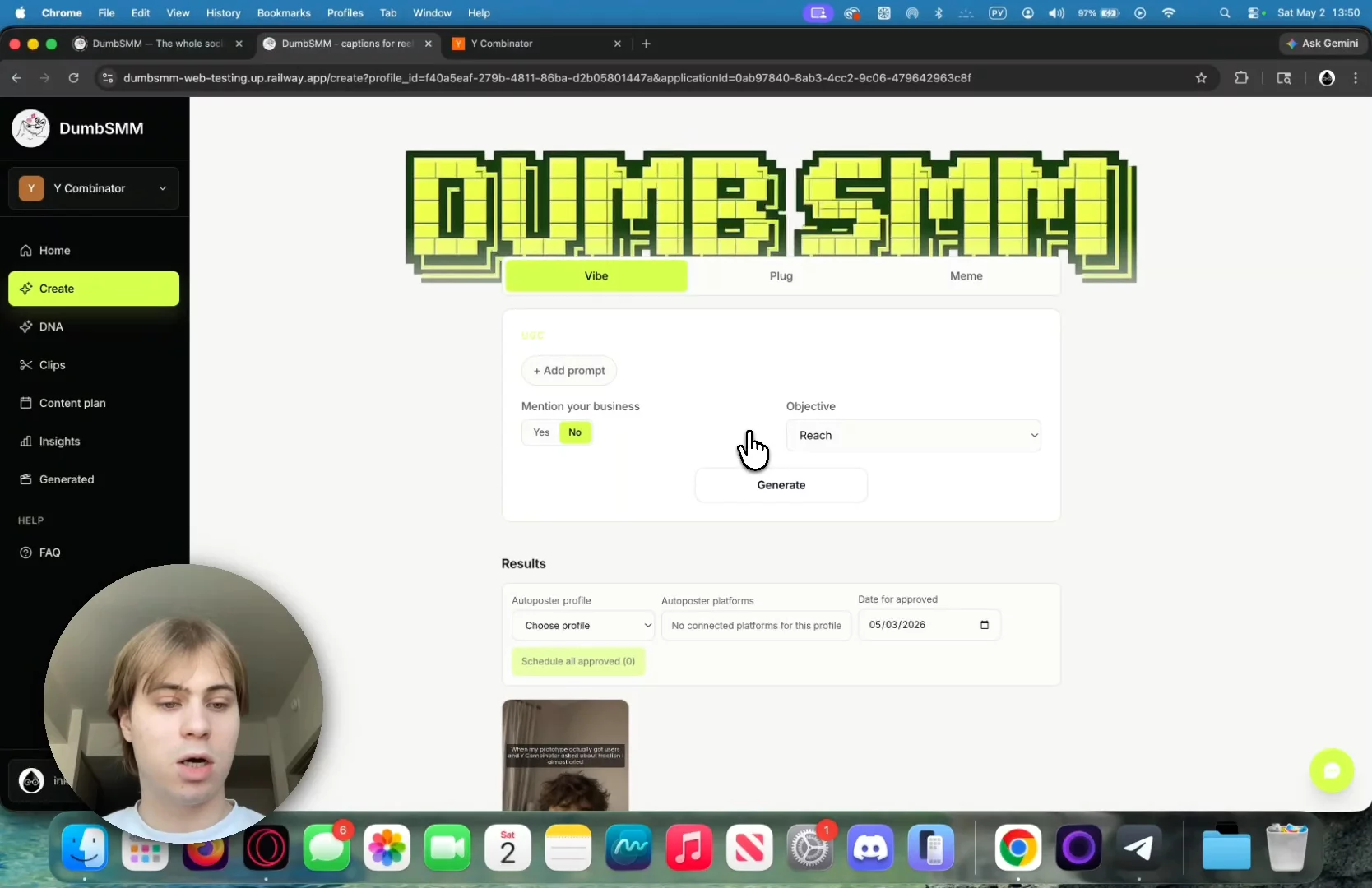Viewport: 1372px width, 888px height.
Task: Click Schedule all approved button
Action: pos(578,661)
